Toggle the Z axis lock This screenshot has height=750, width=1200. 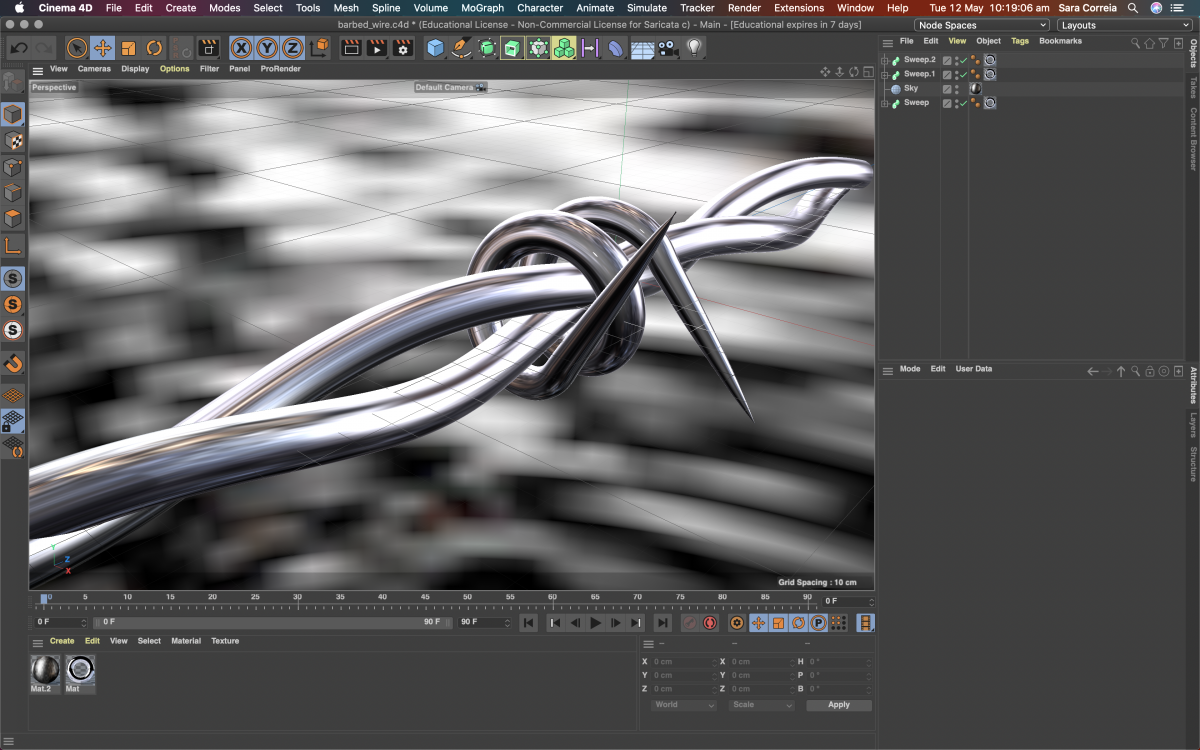pyautogui.click(x=292, y=48)
